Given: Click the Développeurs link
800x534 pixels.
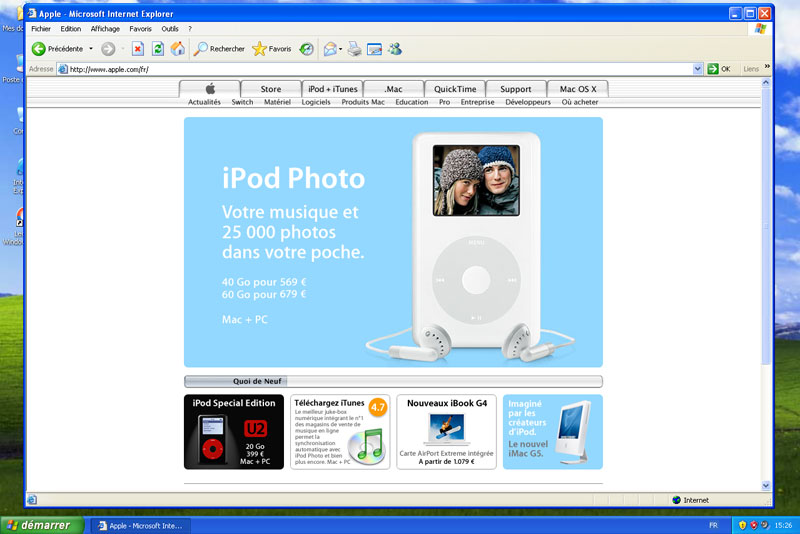Looking at the screenshot, I should [x=528, y=102].
